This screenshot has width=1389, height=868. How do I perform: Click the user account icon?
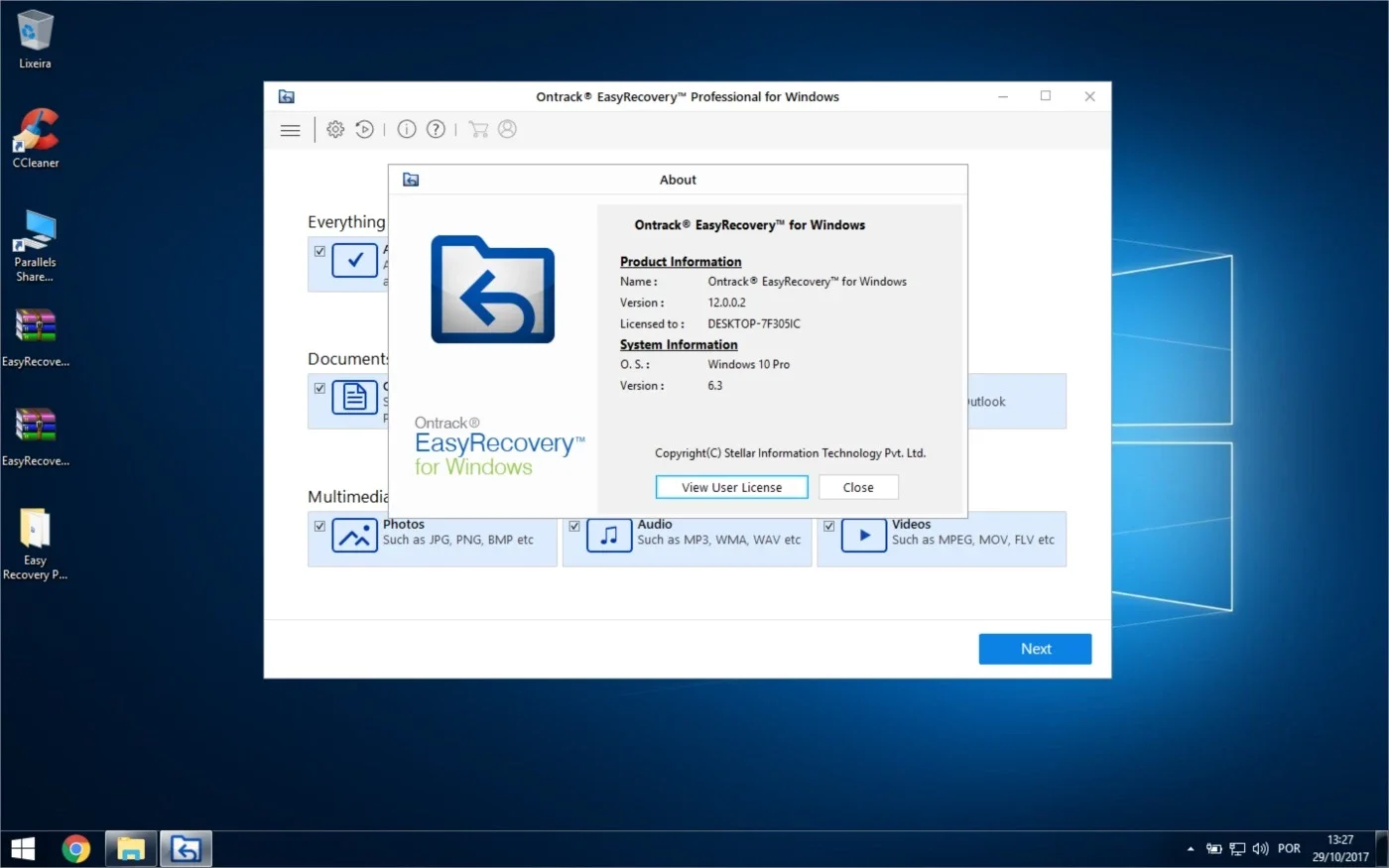507,129
